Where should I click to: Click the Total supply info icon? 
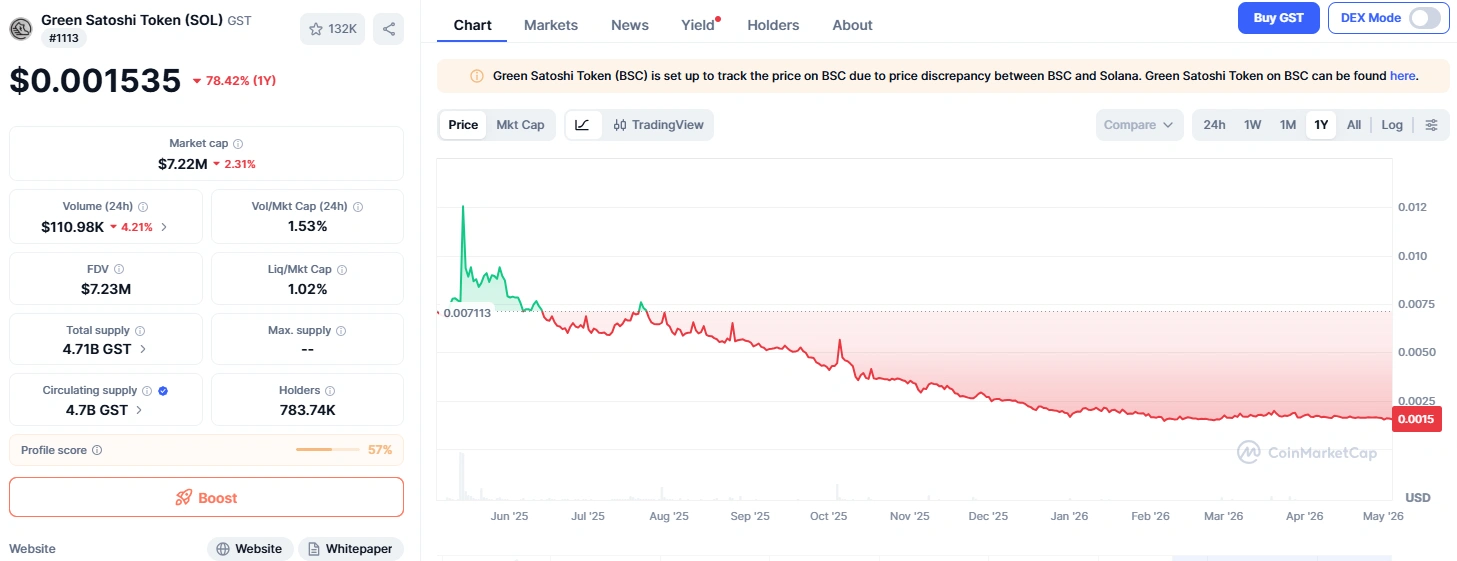click(x=140, y=331)
